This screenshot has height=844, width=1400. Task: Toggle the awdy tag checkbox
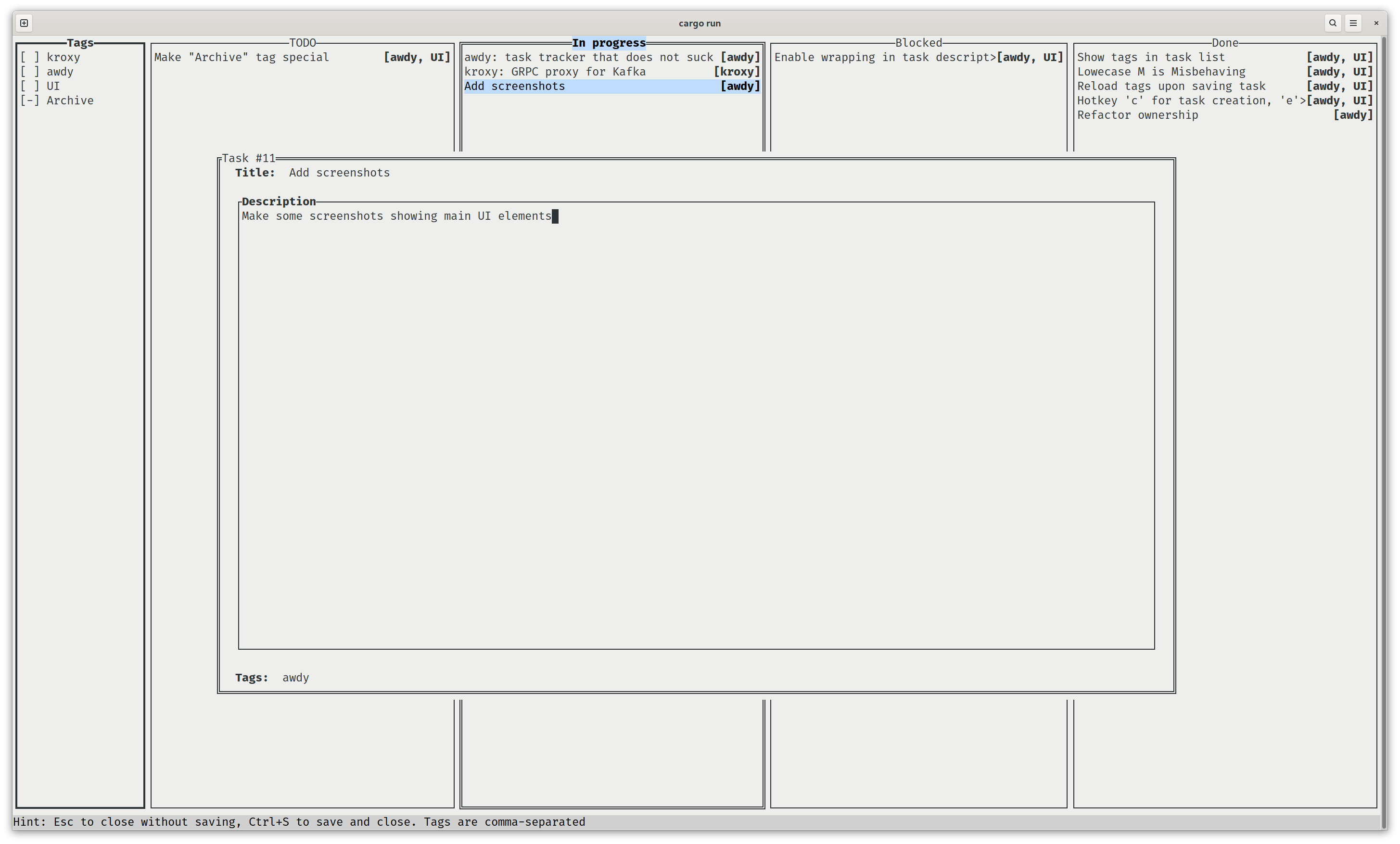click(x=29, y=72)
